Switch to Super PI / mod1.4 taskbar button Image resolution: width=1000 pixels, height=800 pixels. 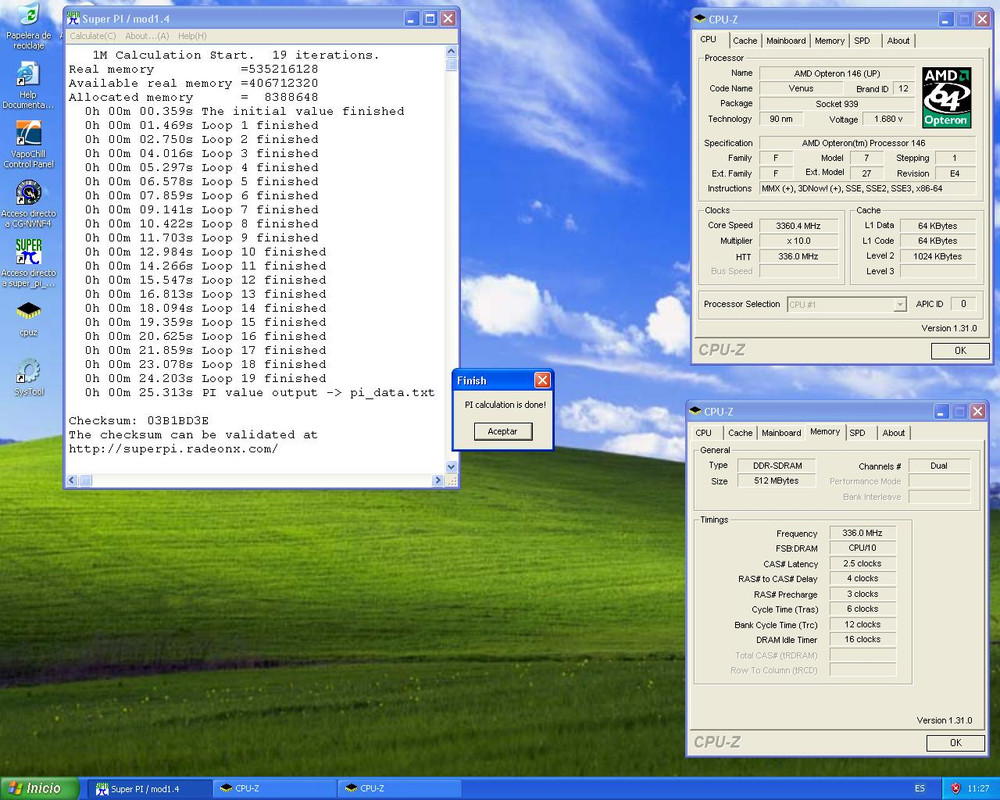[149, 789]
